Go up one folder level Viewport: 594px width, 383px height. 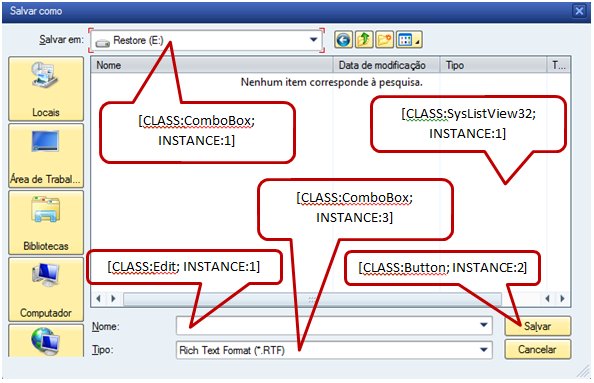tap(364, 39)
